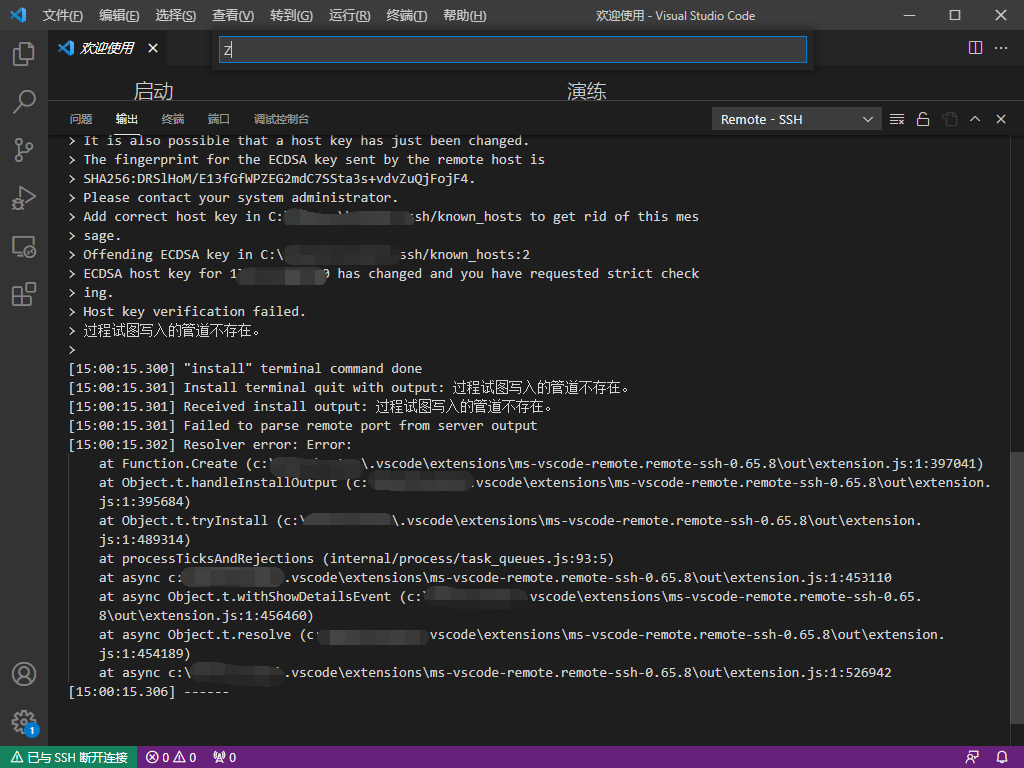This screenshot has width=1024, height=768.
Task: Maximize the VS Code window
Action: (955, 15)
